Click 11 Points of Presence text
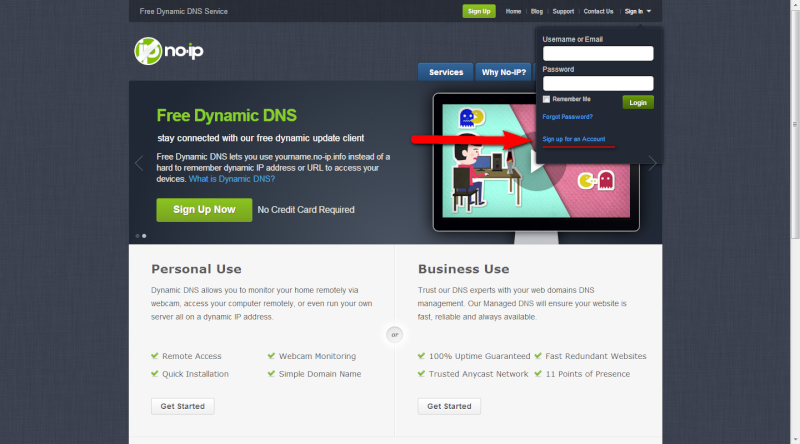 pos(588,374)
